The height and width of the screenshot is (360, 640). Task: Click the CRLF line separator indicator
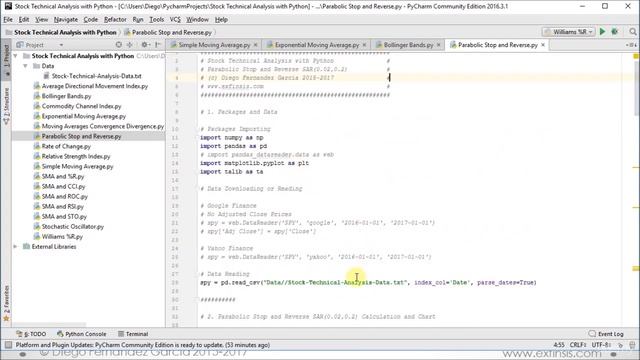[578, 345]
